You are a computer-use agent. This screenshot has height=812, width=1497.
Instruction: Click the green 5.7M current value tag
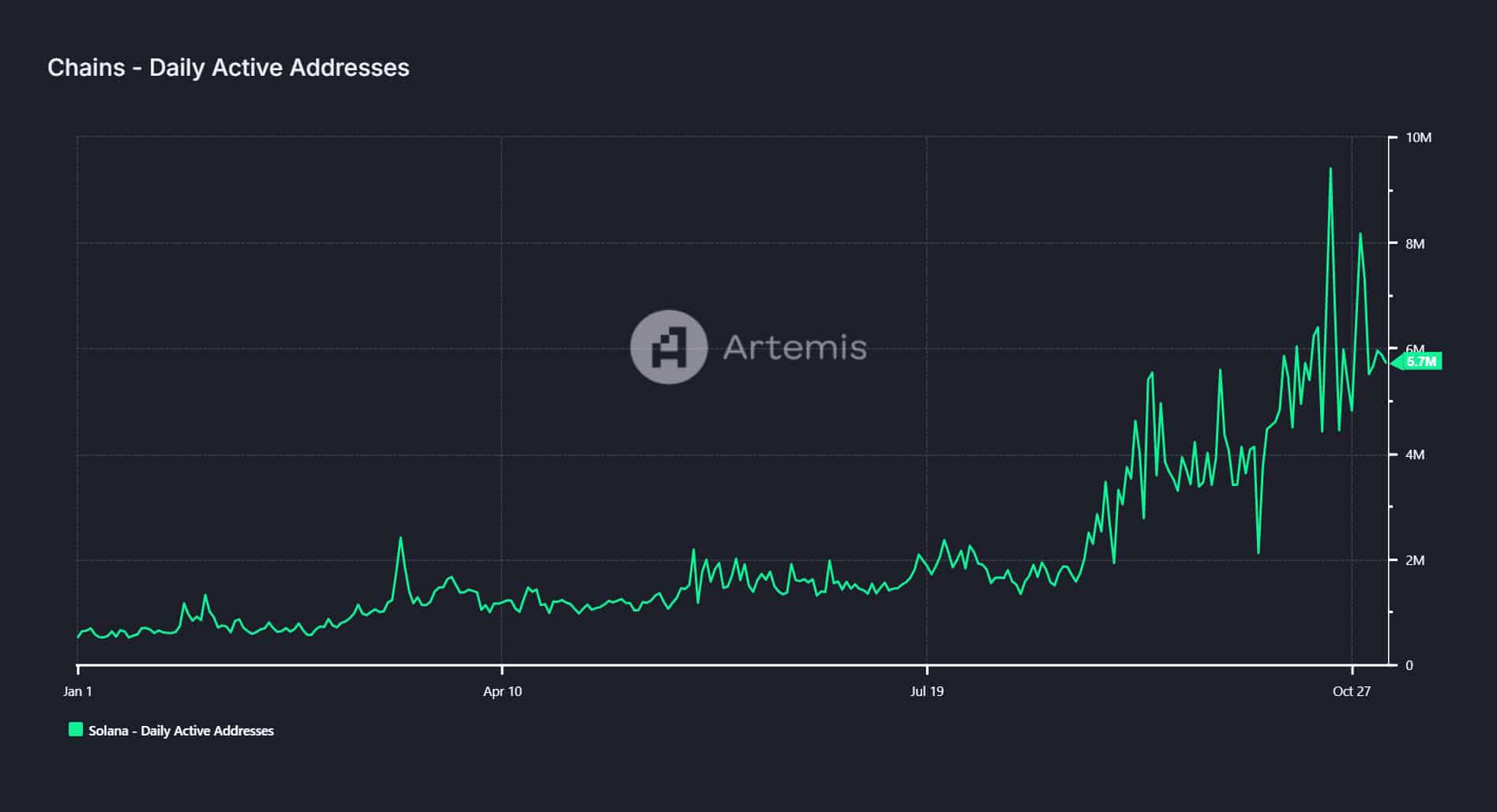(1420, 361)
